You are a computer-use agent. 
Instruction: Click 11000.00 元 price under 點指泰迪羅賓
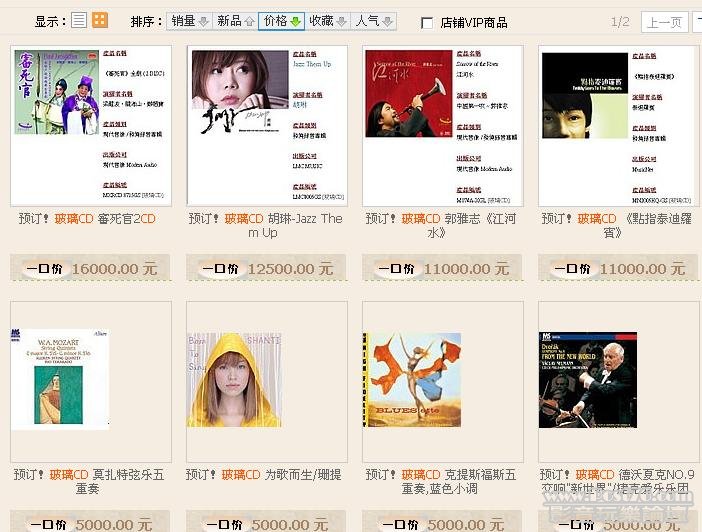point(642,269)
